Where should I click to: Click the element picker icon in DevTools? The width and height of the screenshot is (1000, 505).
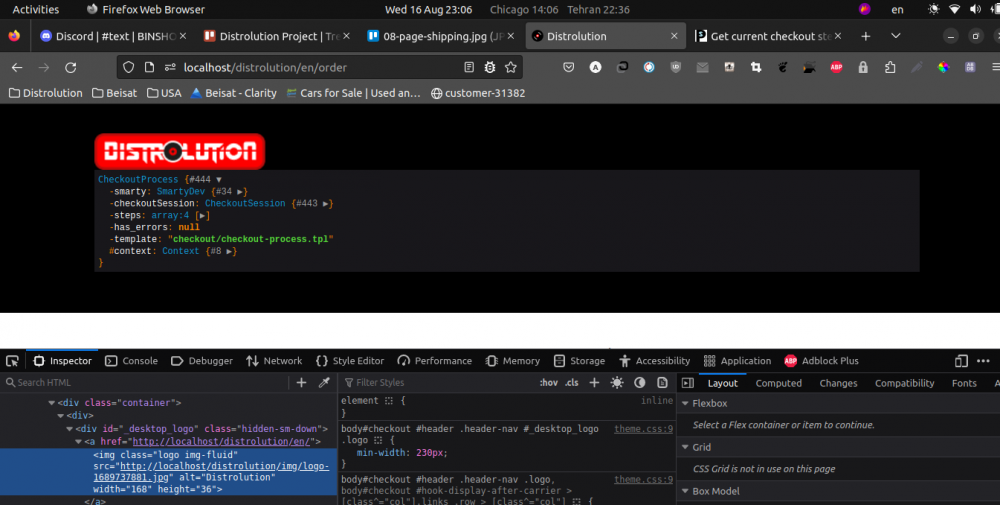(12, 361)
